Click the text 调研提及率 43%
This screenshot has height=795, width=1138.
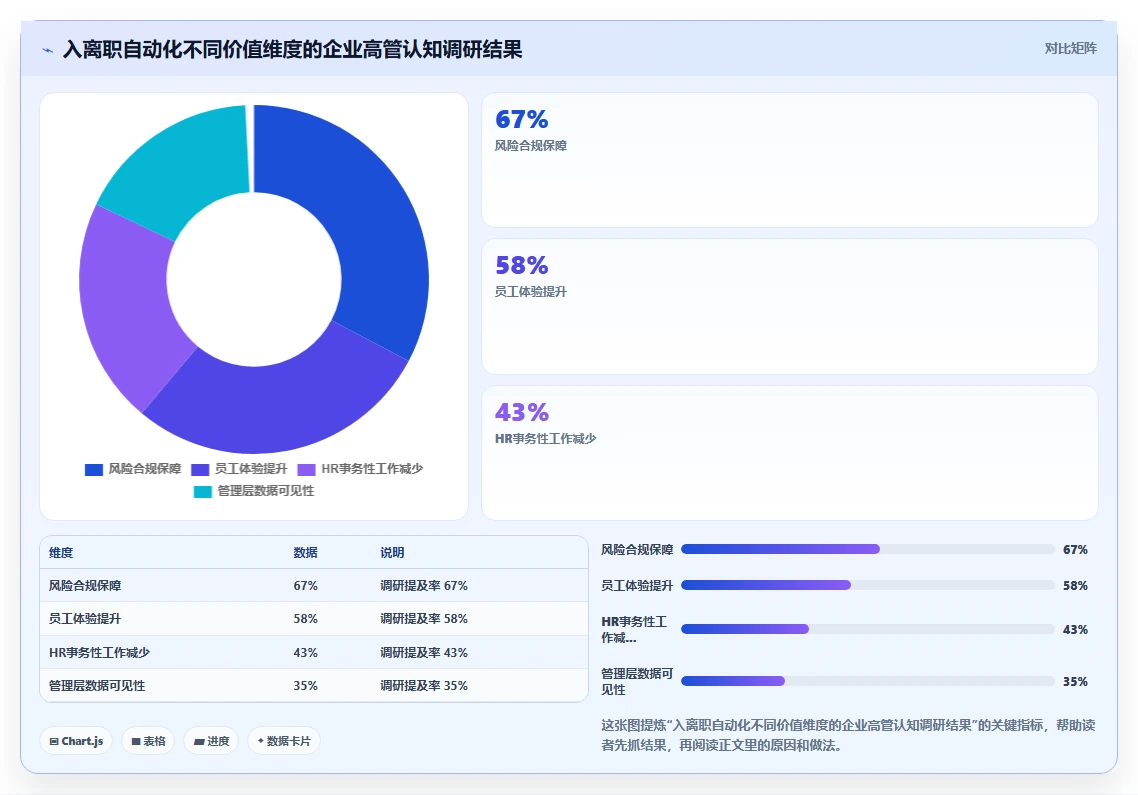point(424,653)
